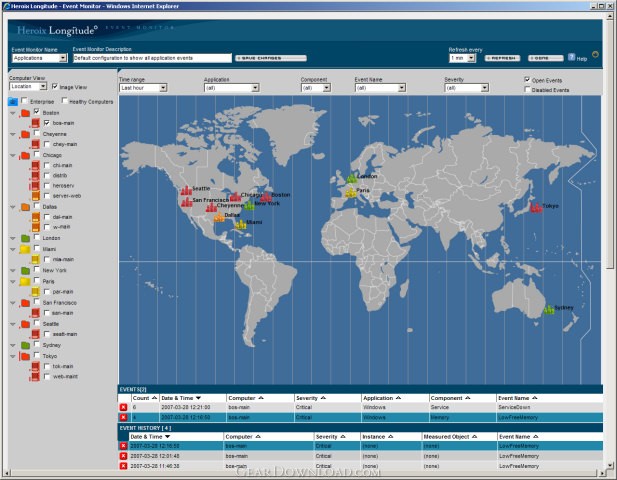Image resolution: width=617 pixels, height=480 pixels.
Task: Click the Boston red folder icon
Action: point(25,113)
